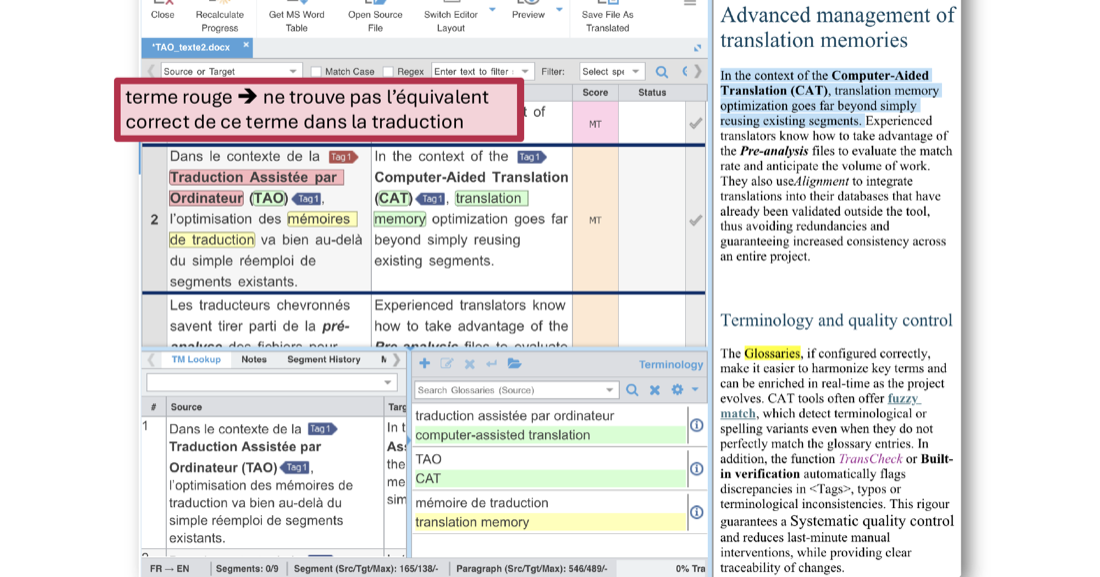Click the checkmark in the first MT row
Image resolution: width=1100 pixels, height=577 pixels.
tap(695, 124)
